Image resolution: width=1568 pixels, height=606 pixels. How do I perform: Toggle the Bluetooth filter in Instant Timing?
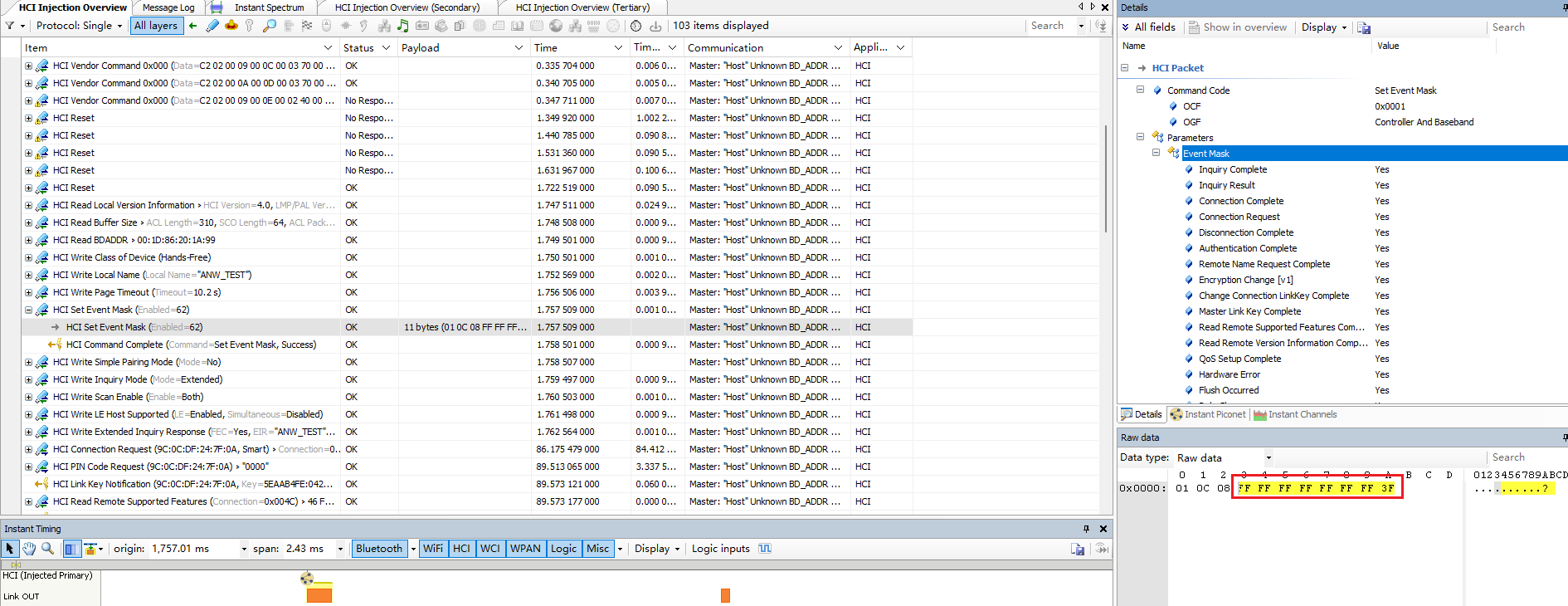379,549
